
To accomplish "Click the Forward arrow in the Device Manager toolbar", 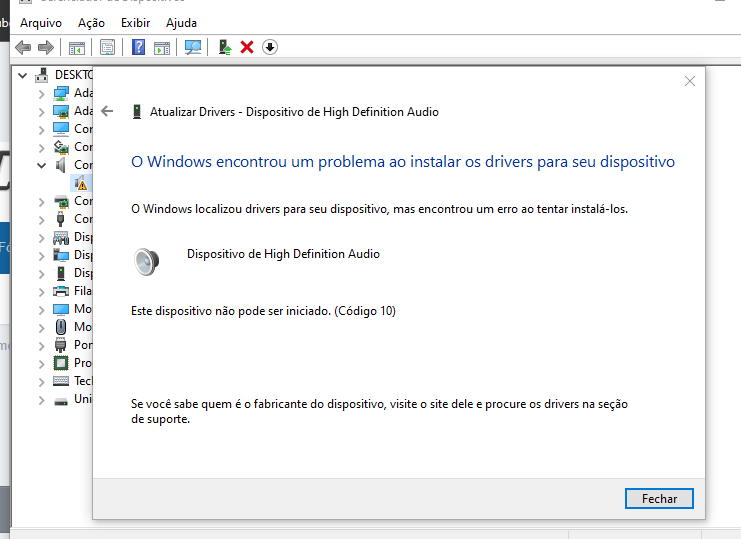I will point(46,47).
